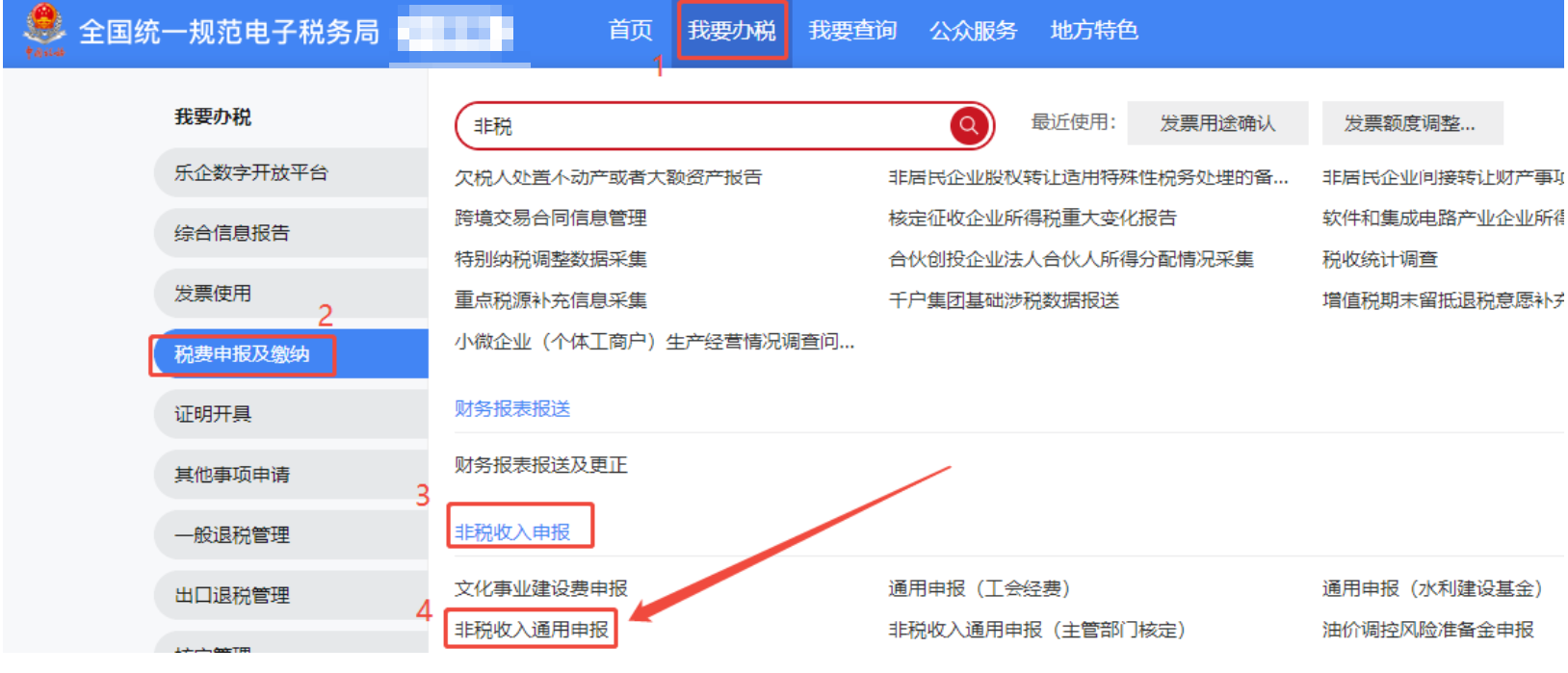The height and width of the screenshot is (673, 1568).
Task: Open the 我要查询 menu
Action: [852, 31]
